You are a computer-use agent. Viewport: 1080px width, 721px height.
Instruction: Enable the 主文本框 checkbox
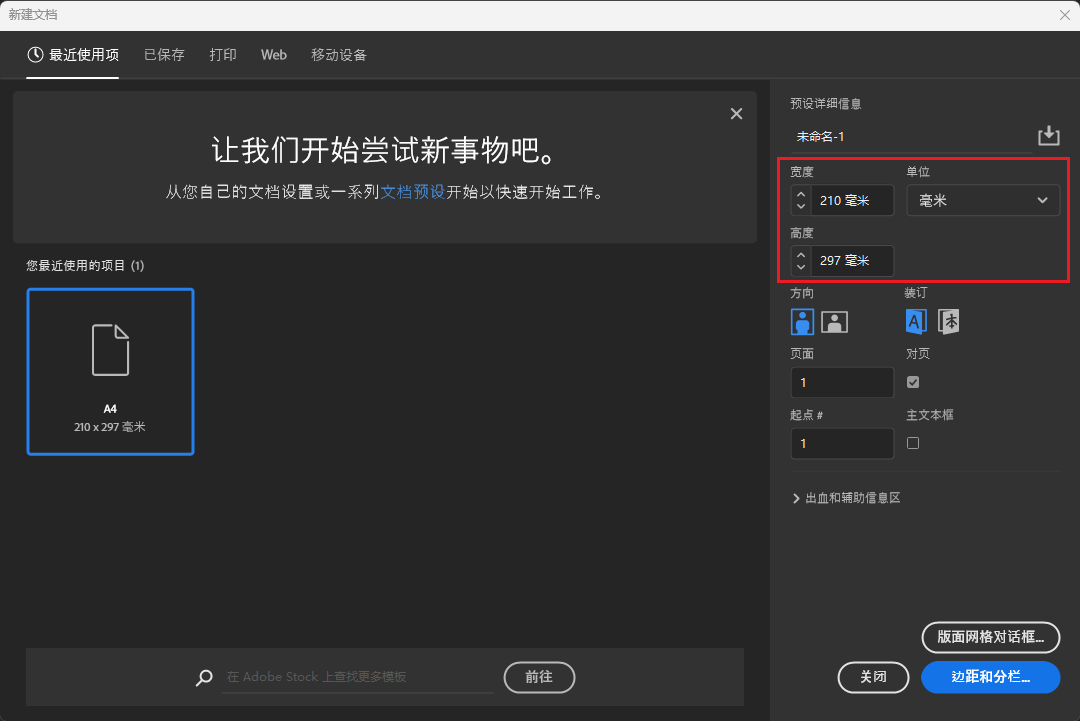(913, 443)
